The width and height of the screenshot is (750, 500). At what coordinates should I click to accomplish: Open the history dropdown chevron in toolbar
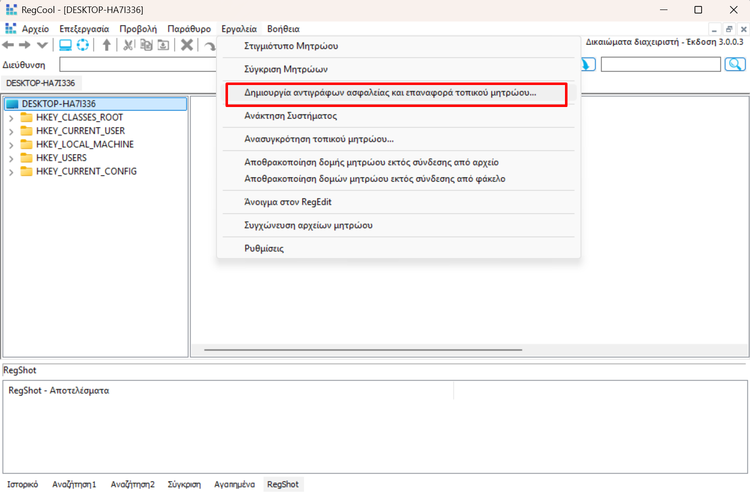click(x=42, y=46)
